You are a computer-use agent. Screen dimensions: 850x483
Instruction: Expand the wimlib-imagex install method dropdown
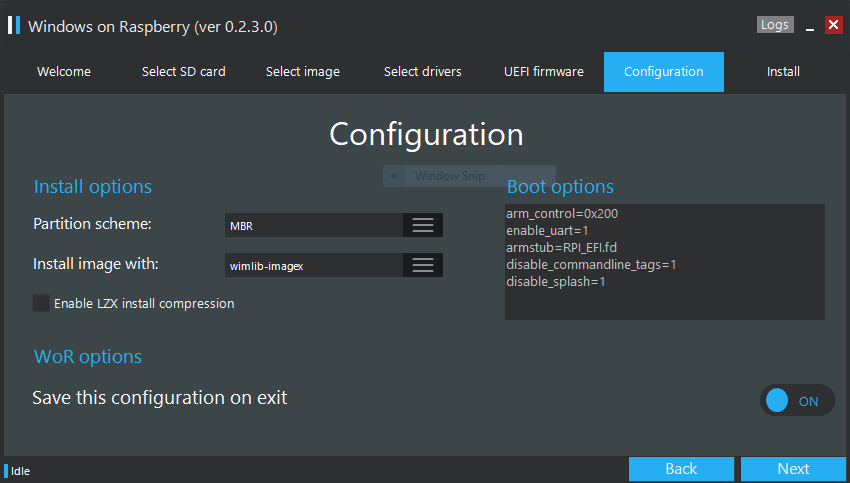click(314, 266)
